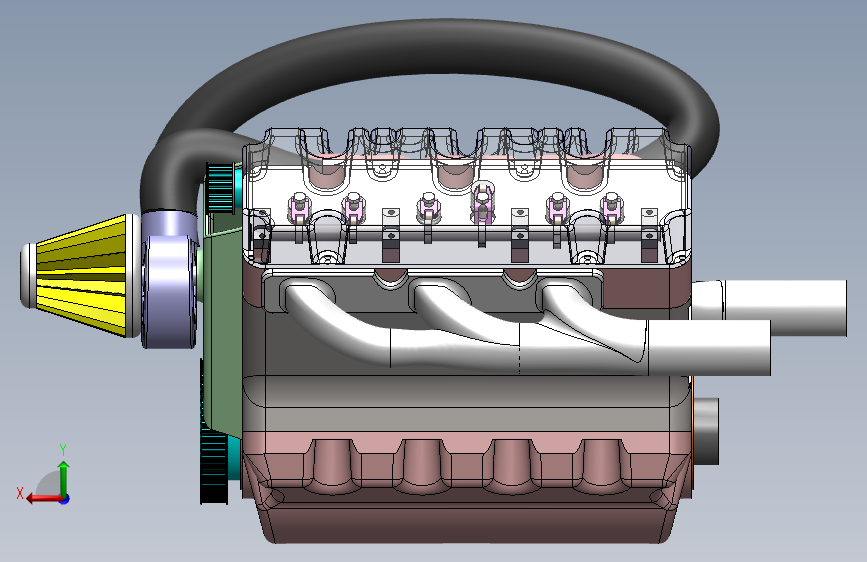Click the dark grey cylinder at engine rear

[x=706, y=431]
